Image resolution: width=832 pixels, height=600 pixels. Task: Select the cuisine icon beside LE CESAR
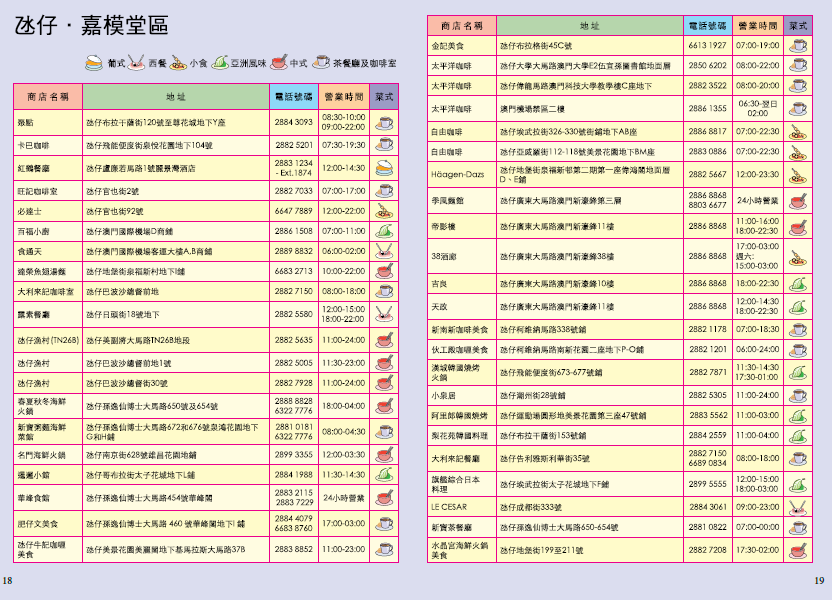[798, 507]
